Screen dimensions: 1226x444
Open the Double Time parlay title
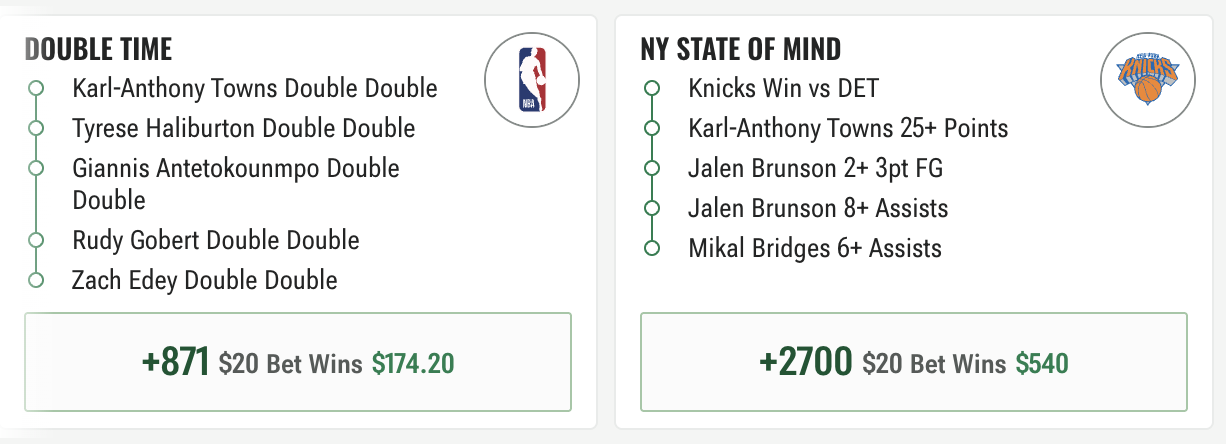click(99, 49)
